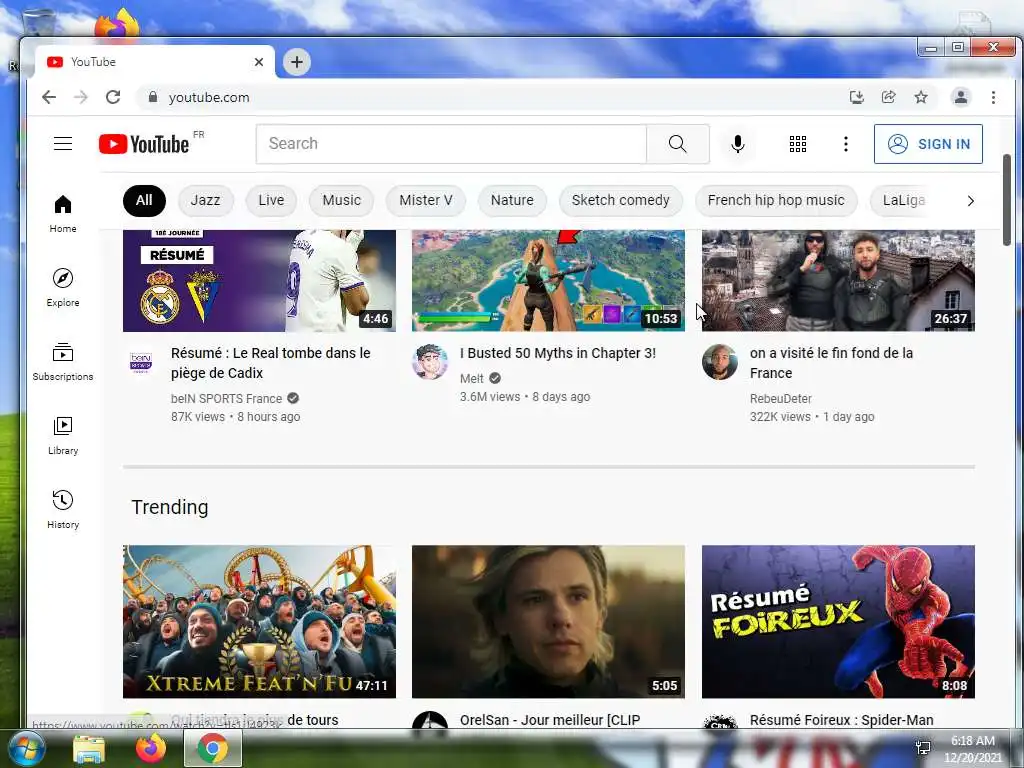Click the network tray icon
The image size is (1024, 768).
(x=923, y=748)
